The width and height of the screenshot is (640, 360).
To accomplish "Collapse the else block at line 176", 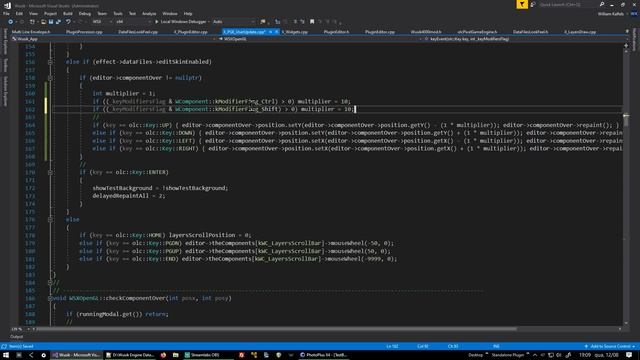I will 50,220.
